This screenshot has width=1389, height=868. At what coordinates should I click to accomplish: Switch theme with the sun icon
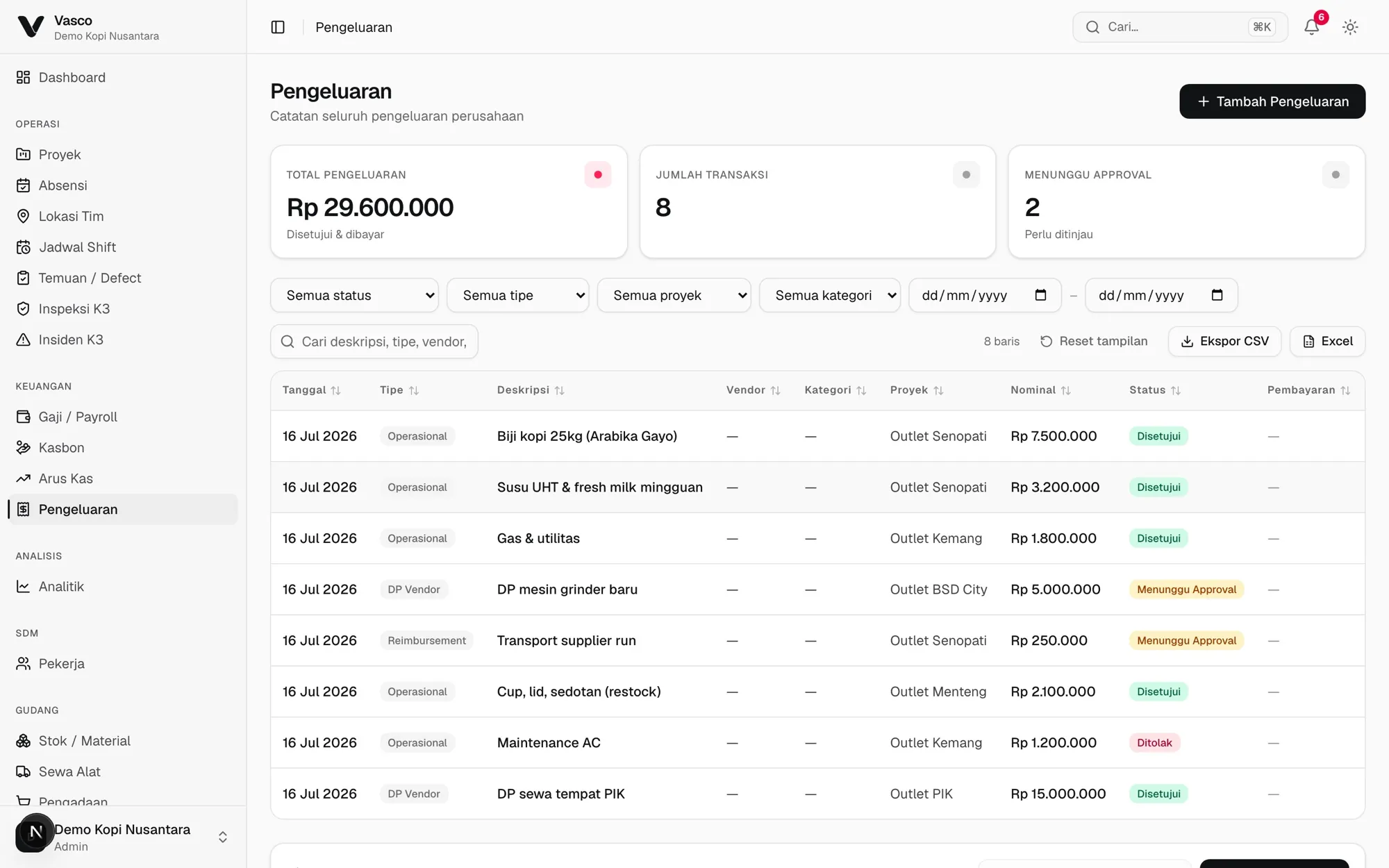click(1350, 27)
